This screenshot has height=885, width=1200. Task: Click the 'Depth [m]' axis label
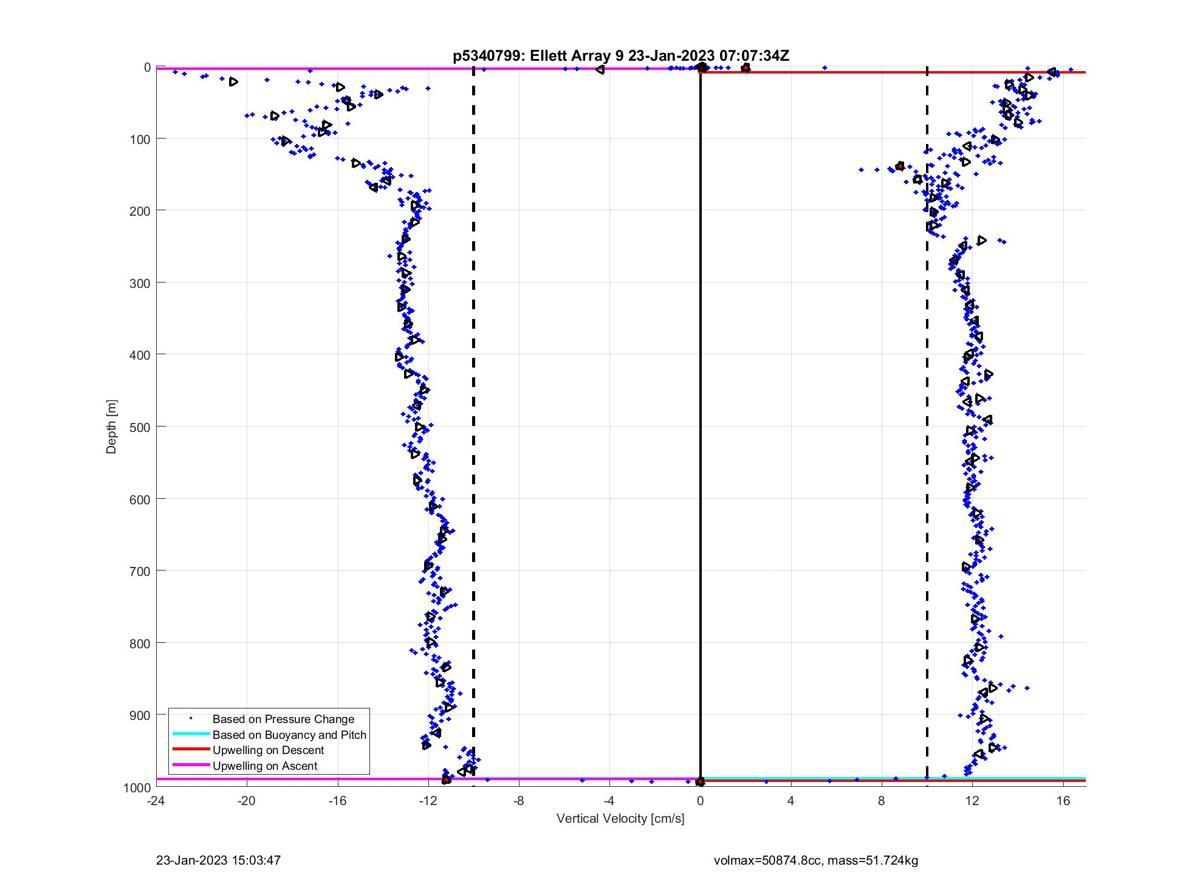coord(112,426)
